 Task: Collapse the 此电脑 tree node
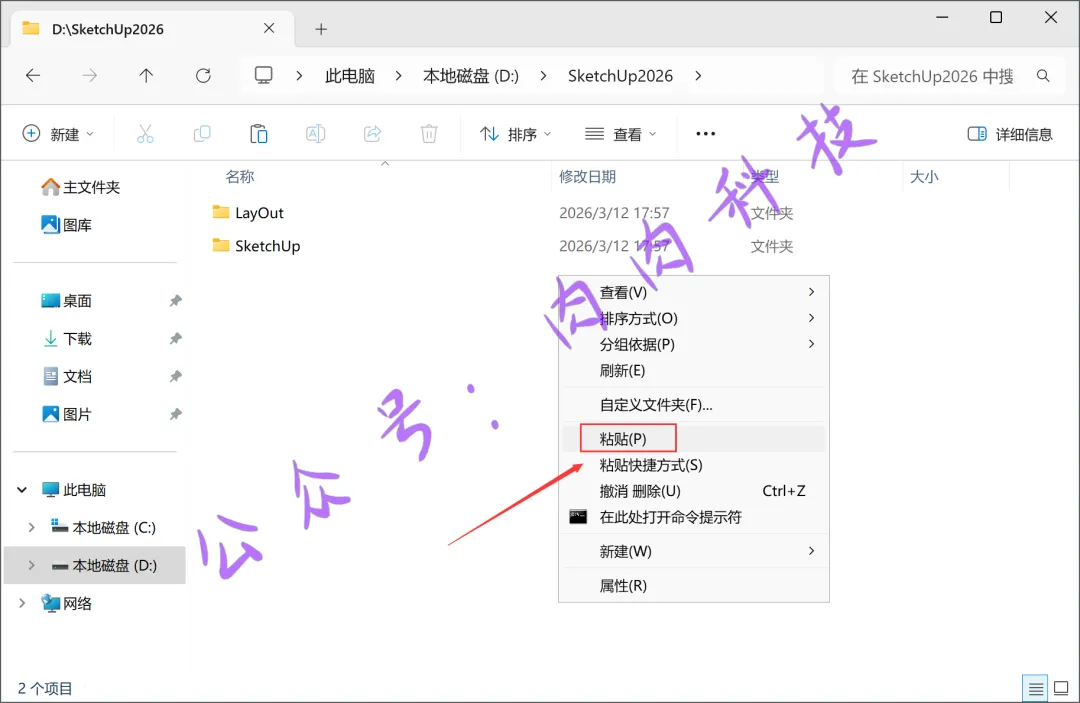click(22, 490)
